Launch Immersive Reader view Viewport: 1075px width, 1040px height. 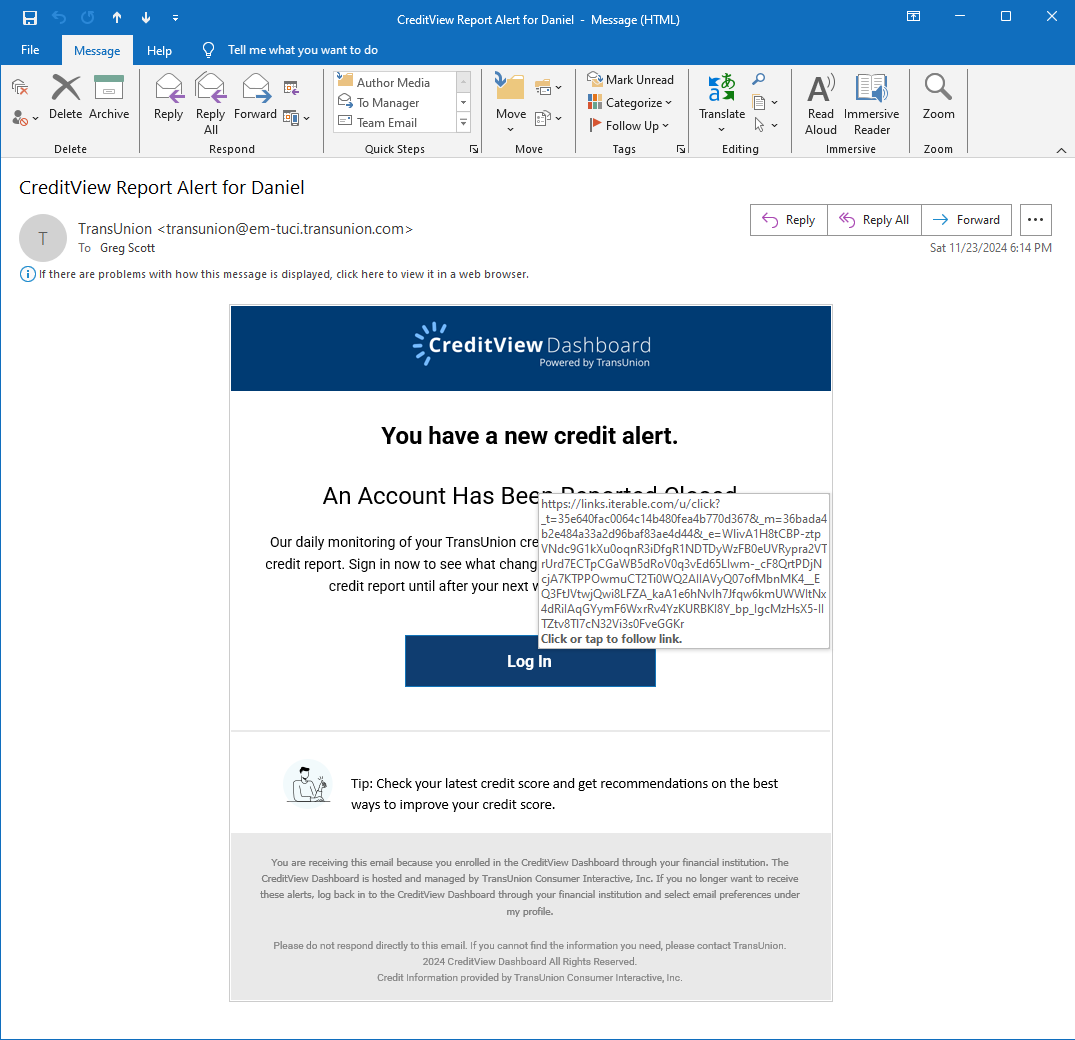pos(871,102)
